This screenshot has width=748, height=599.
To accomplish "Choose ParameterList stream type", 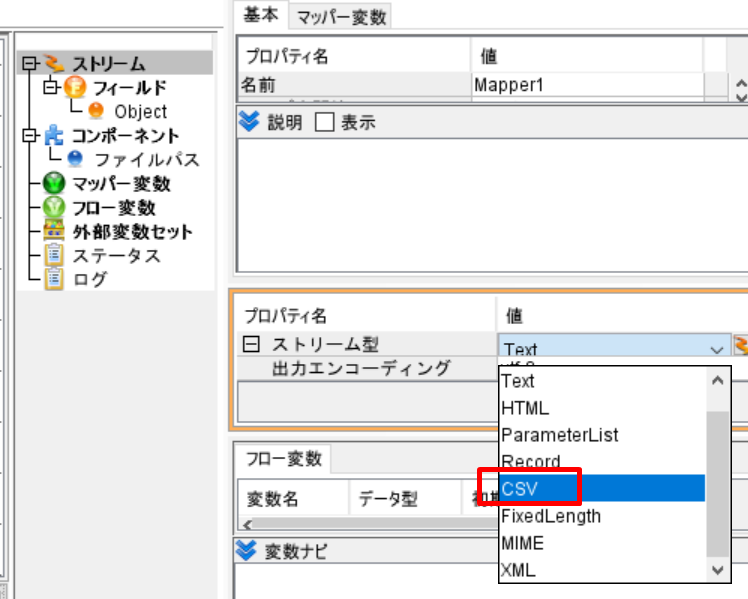I will tap(602, 435).
